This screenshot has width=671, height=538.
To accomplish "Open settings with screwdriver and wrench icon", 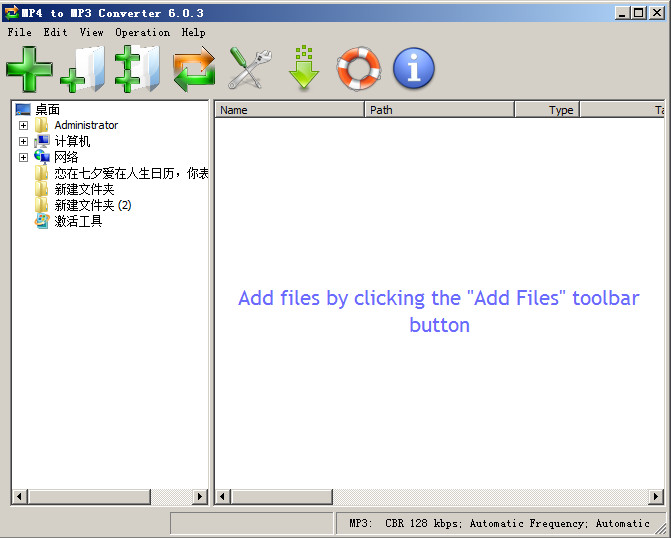I will click(249, 68).
